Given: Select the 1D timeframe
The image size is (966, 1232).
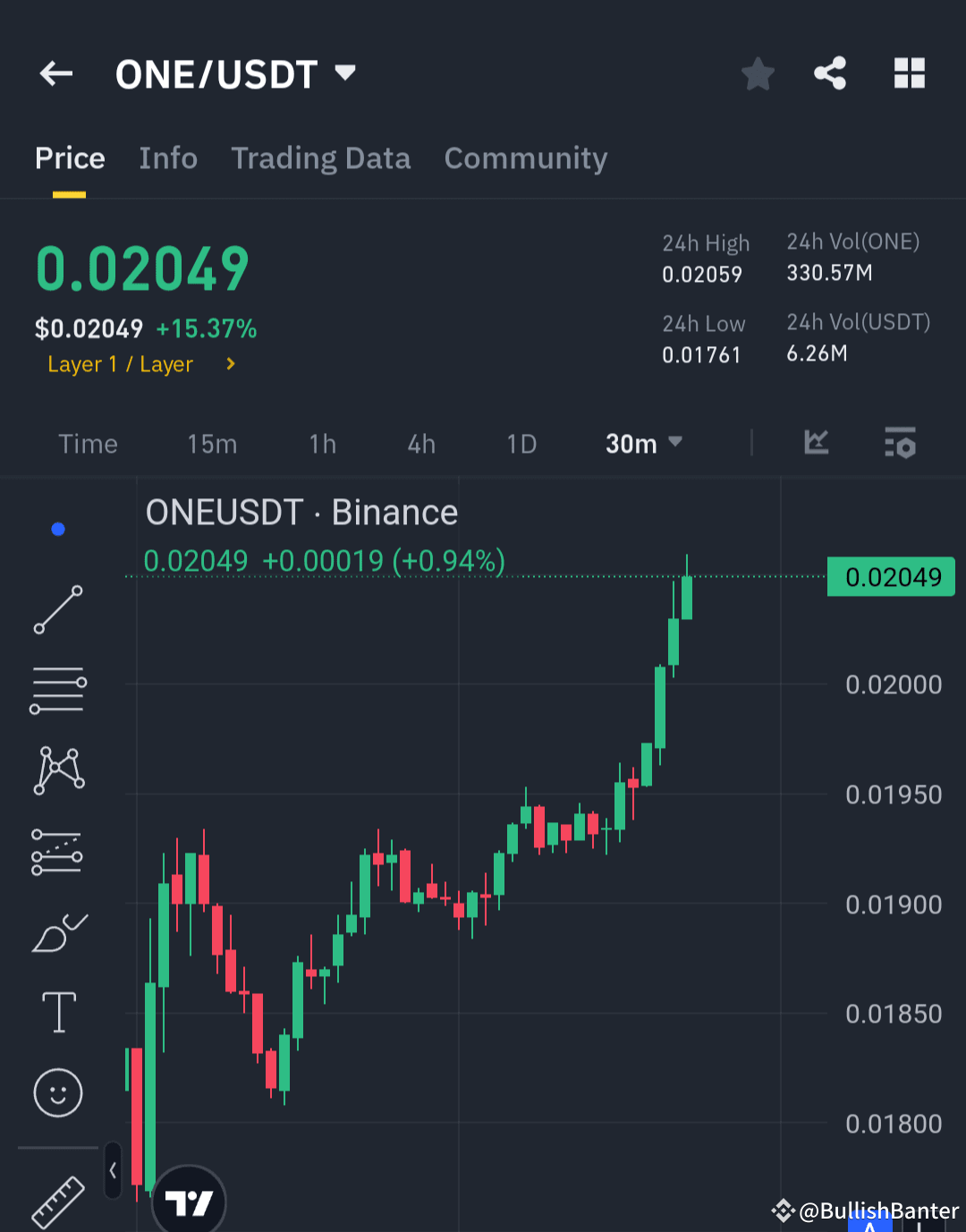Looking at the screenshot, I should tap(521, 443).
